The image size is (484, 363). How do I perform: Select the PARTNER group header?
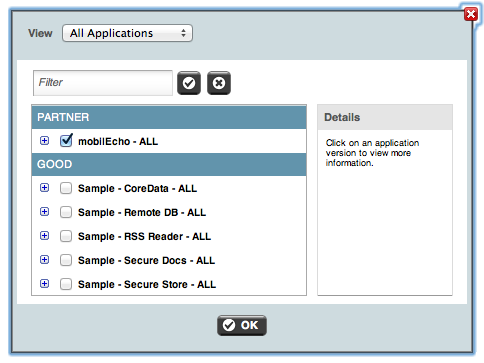point(169,117)
